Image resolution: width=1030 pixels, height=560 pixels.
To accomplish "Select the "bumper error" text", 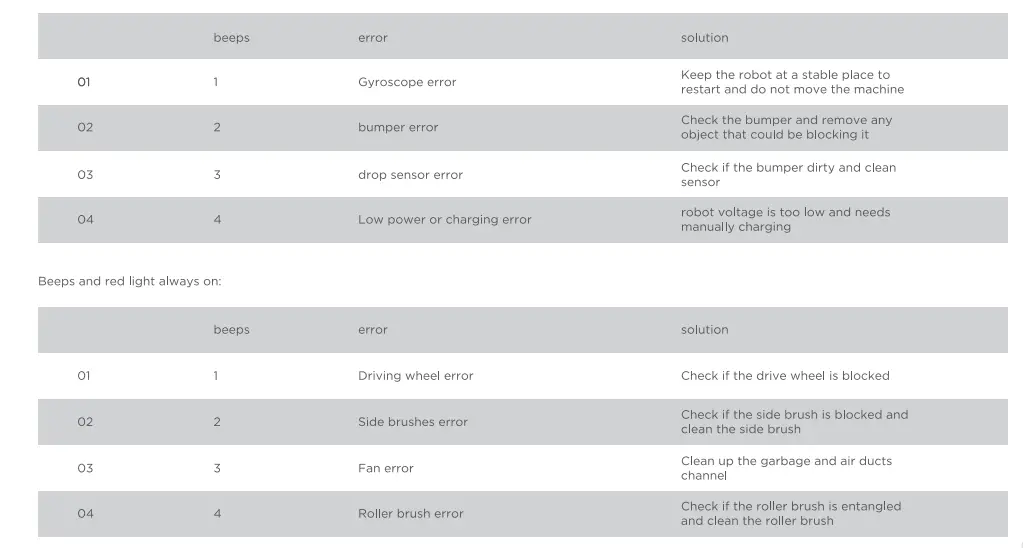I will 398,127.
